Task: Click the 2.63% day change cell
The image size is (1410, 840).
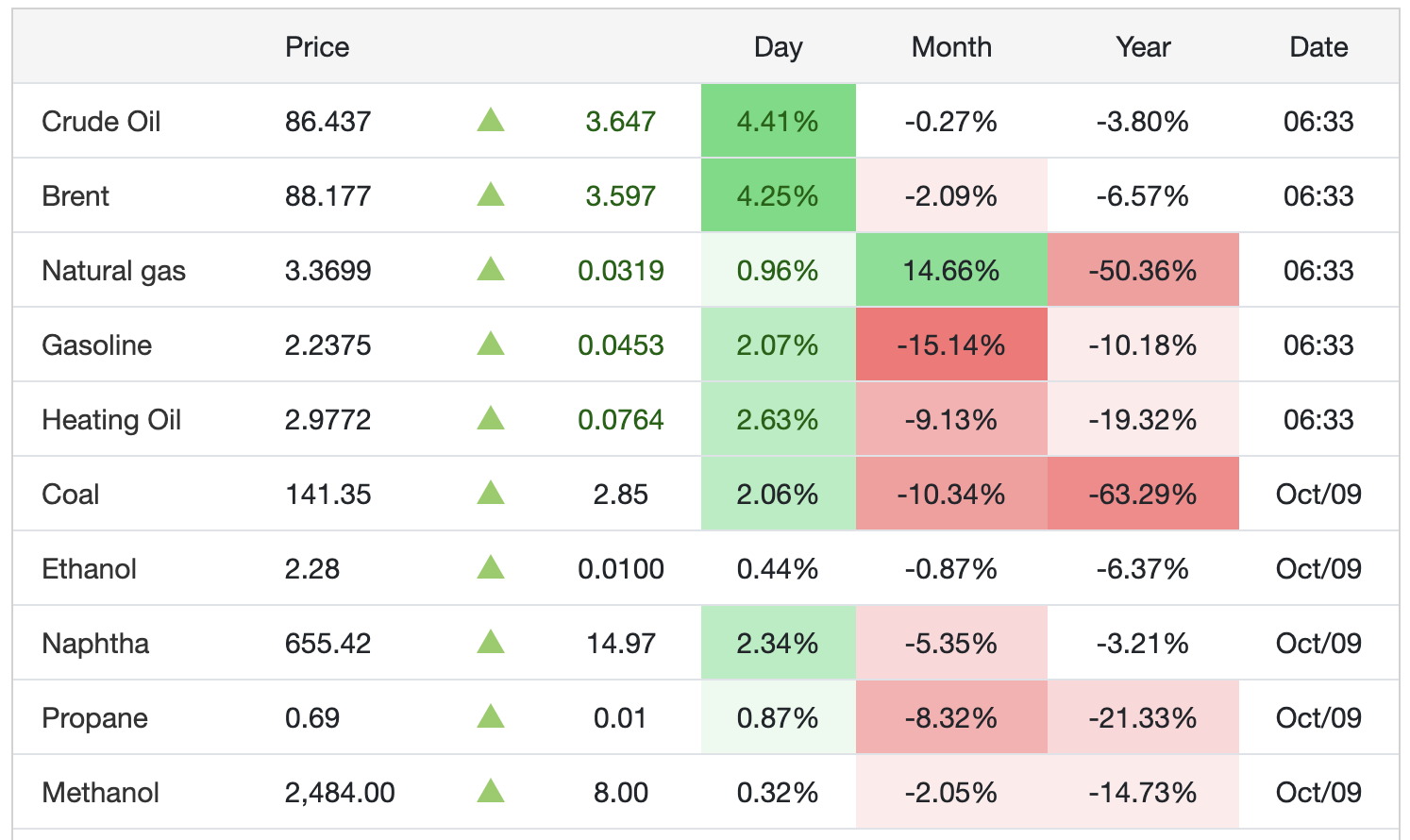Action: (x=779, y=419)
